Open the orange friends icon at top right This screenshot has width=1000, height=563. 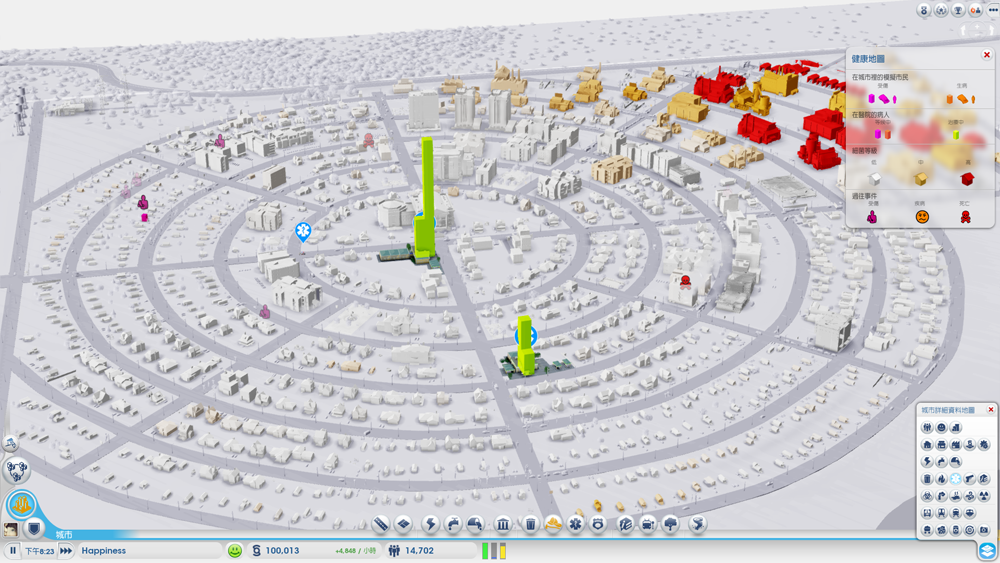975,10
